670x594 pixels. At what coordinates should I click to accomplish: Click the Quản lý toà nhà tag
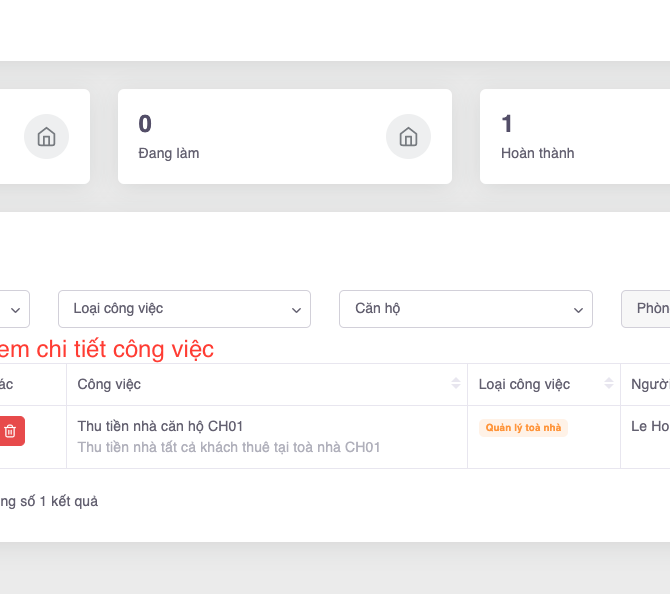click(x=523, y=428)
